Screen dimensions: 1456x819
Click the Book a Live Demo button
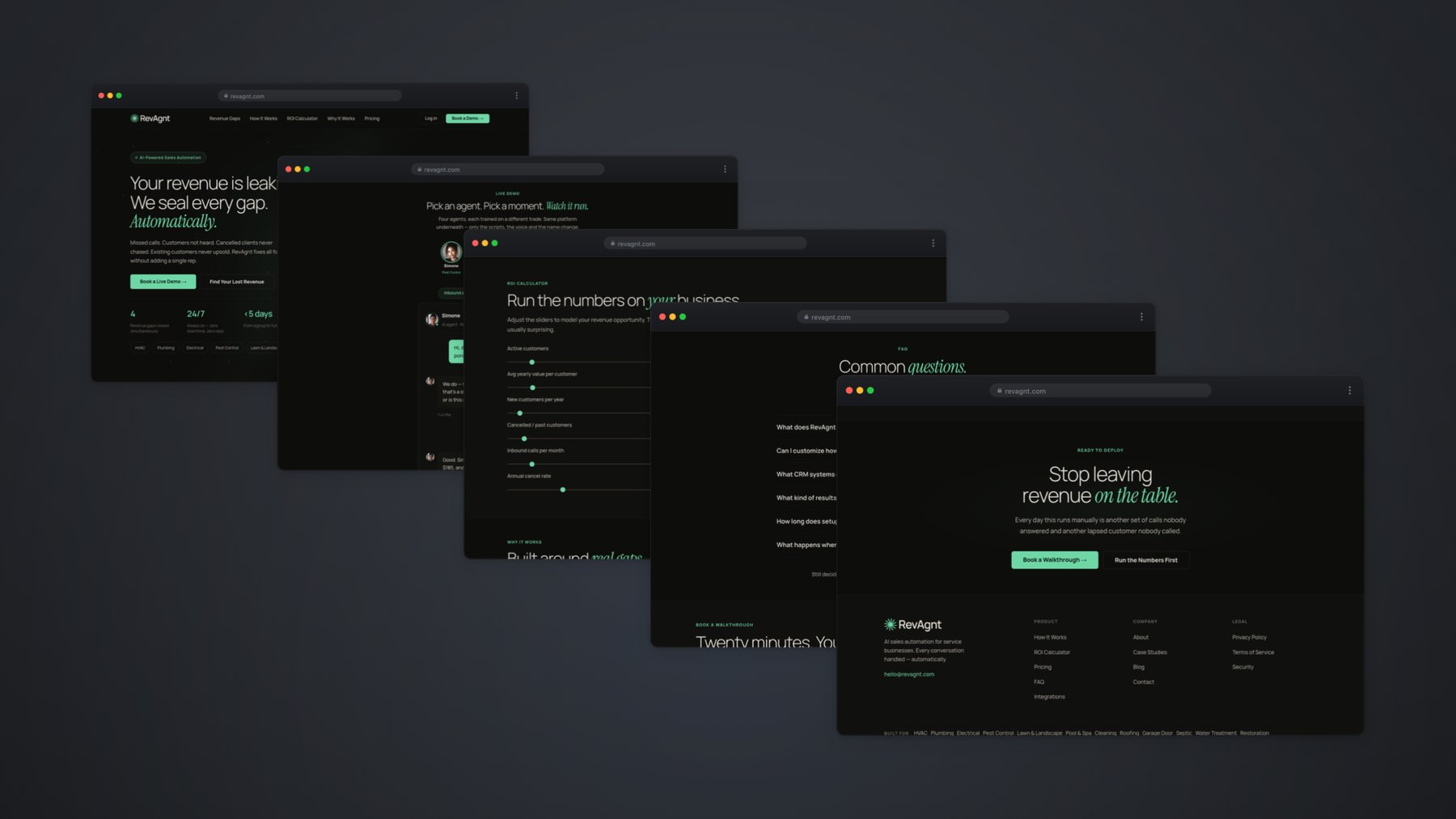163,282
